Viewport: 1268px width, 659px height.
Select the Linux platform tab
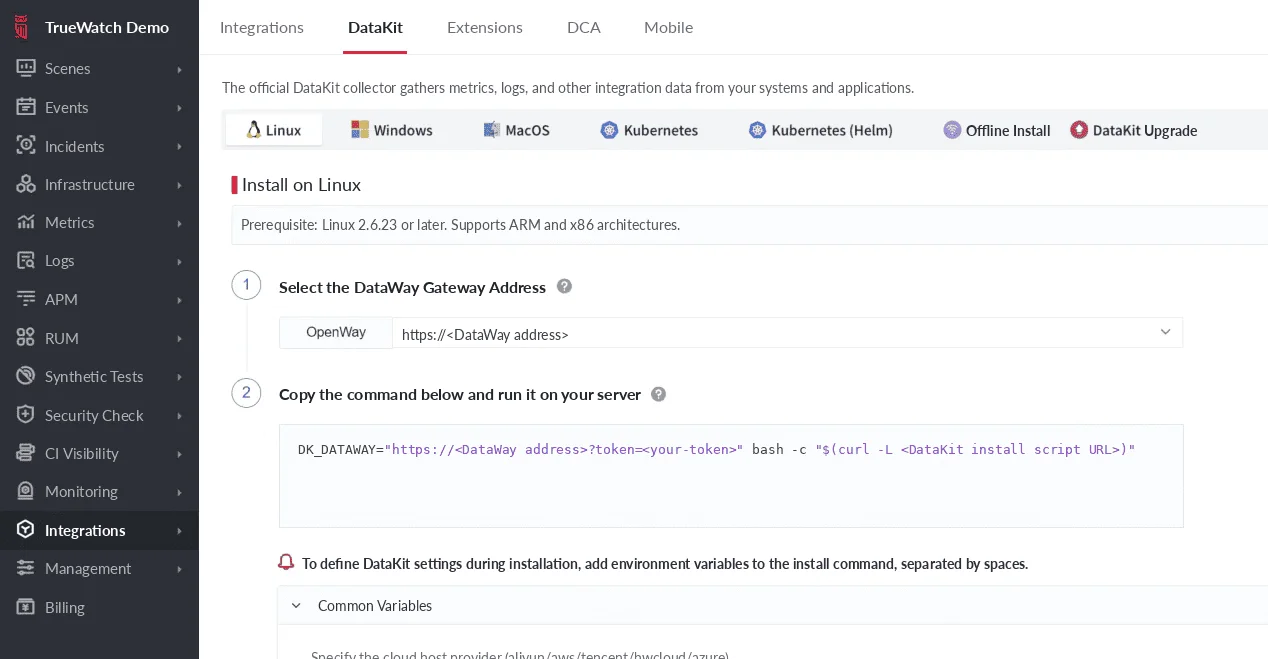click(x=274, y=130)
